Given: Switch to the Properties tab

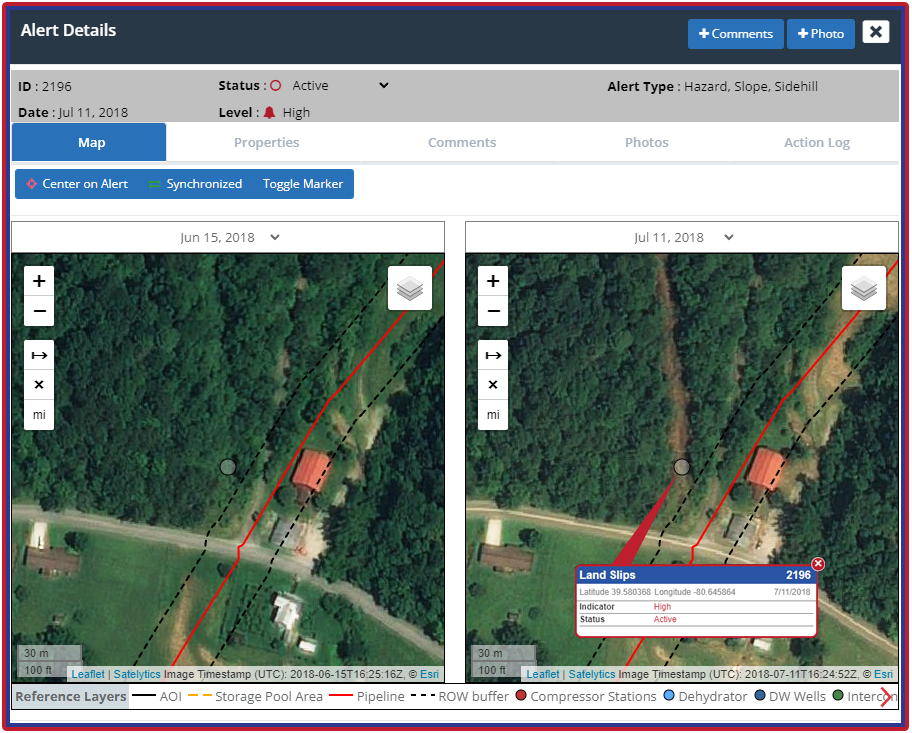Looking at the screenshot, I should coord(267,143).
